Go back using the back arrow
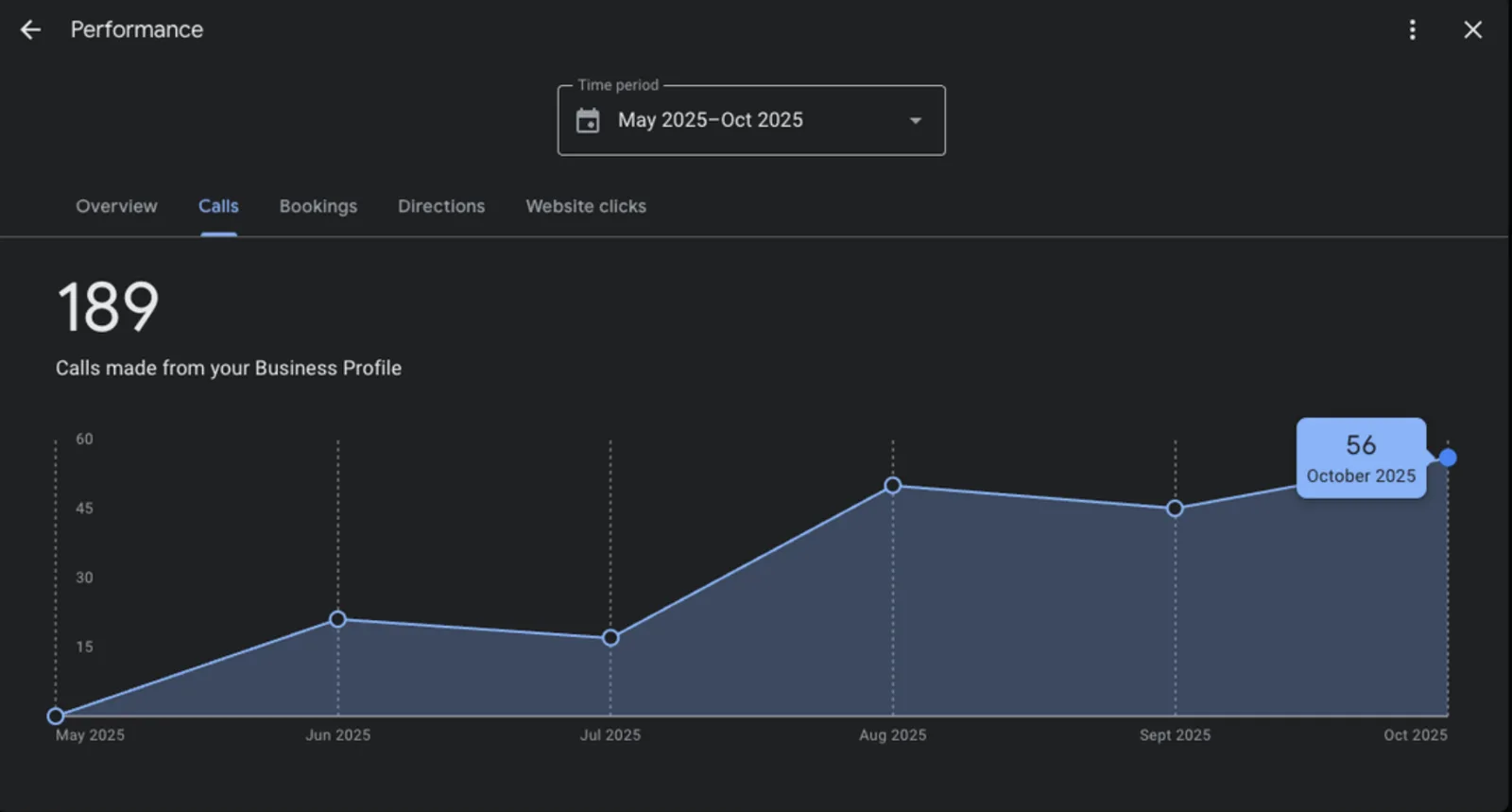This screenshot has width=1512, height=812. [x=30, y=30]
